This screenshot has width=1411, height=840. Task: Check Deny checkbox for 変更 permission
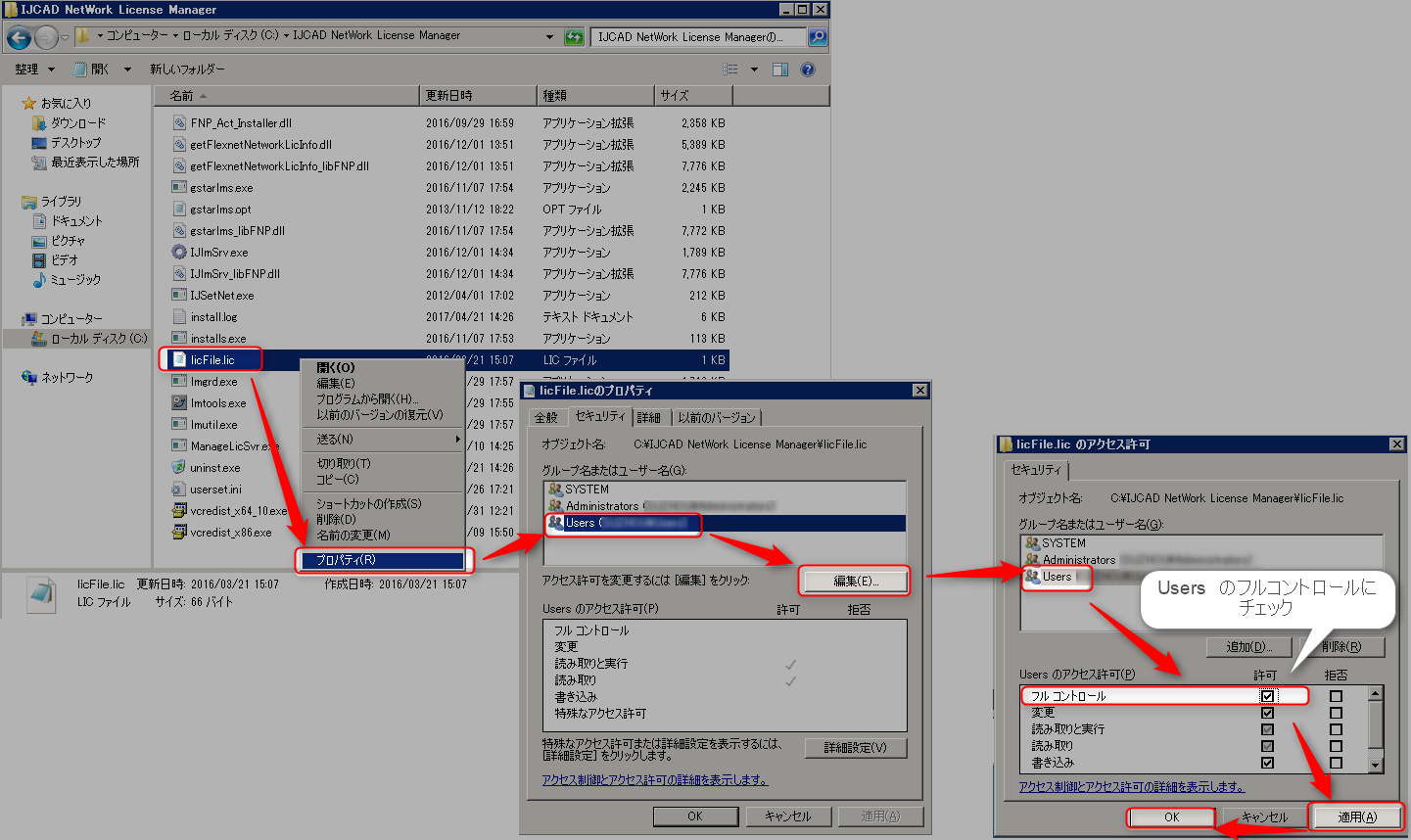click(1336, 713)
